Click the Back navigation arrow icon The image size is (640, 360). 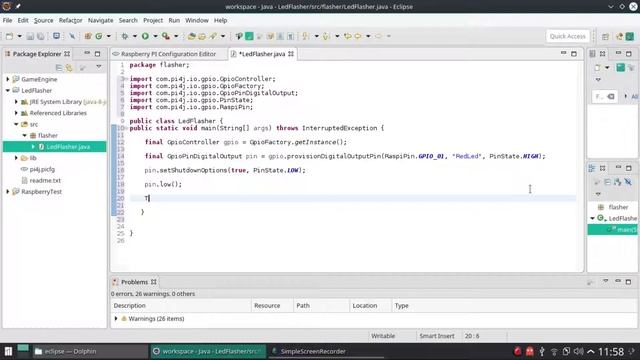click(358, 36)
